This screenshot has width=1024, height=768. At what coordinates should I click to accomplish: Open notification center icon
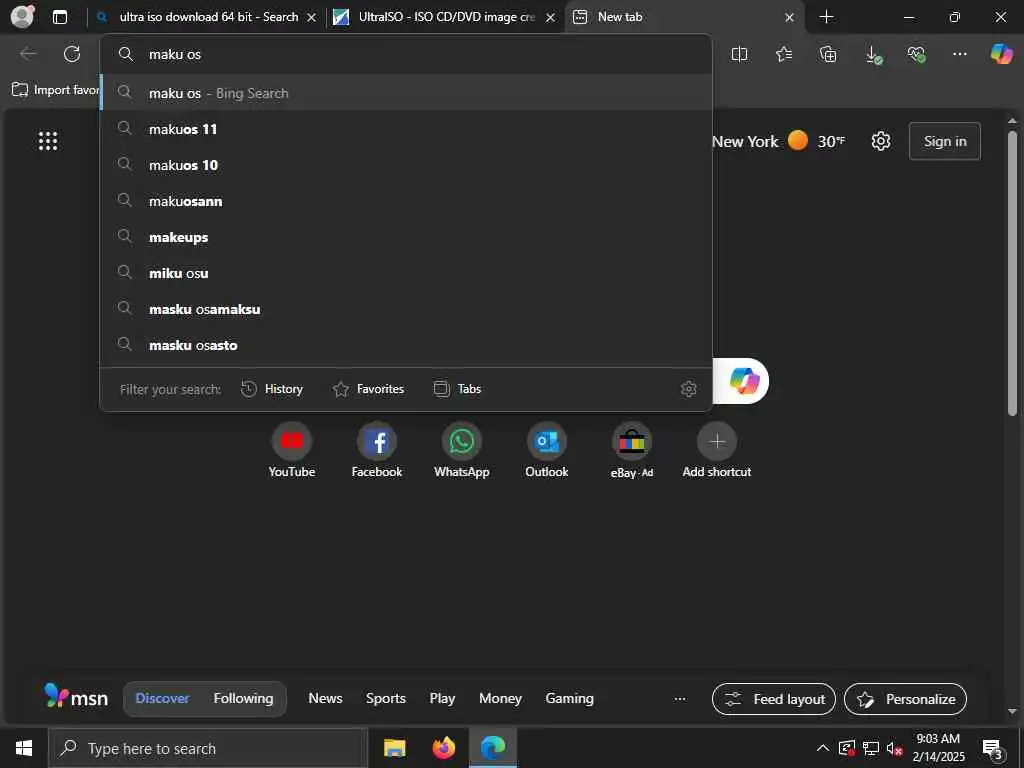tap(992, 748)
